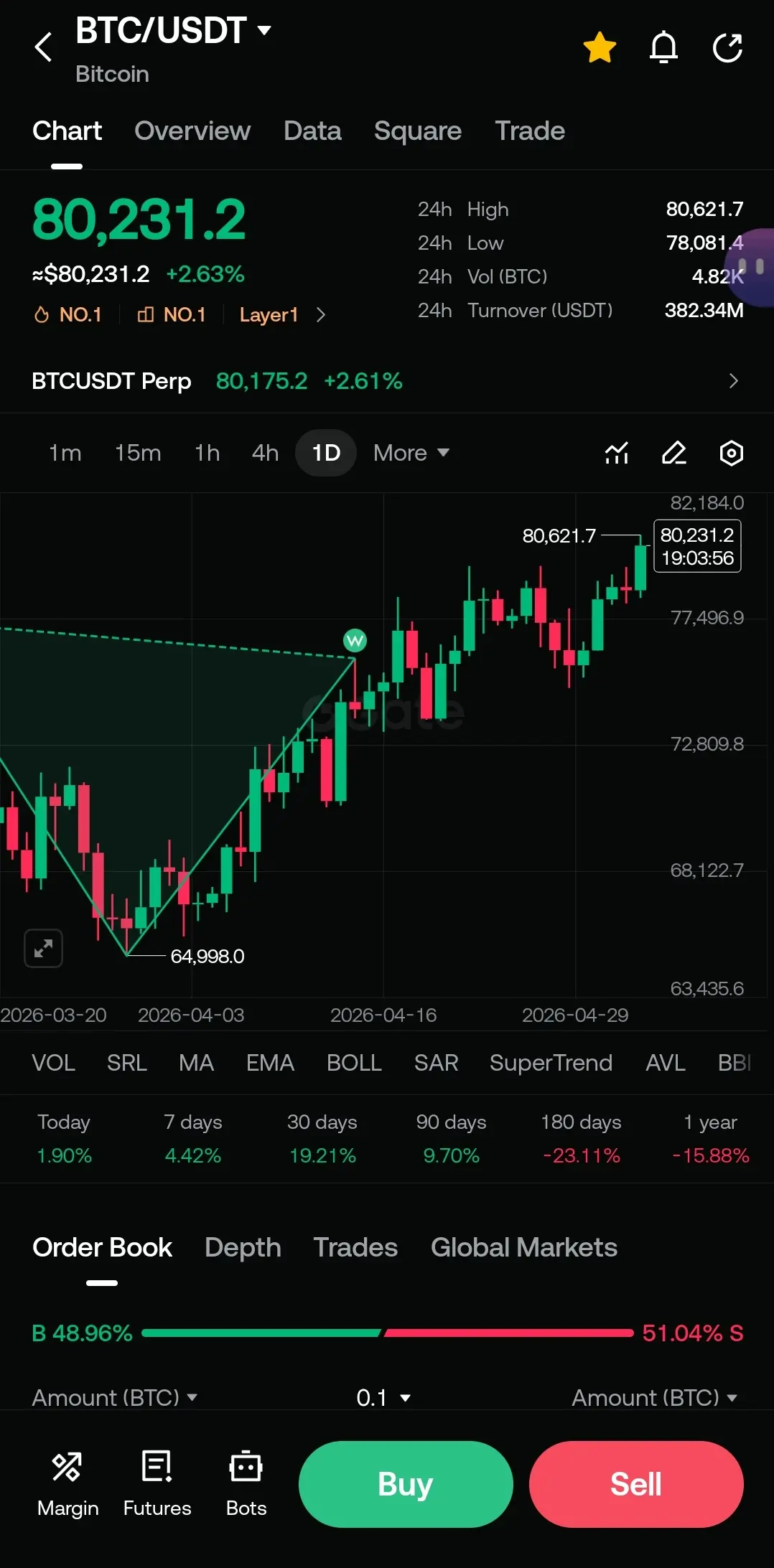Viewport: 774px width, 1568px height.
Task: Select the 1D timeframe
Action: tap(326, 453)
